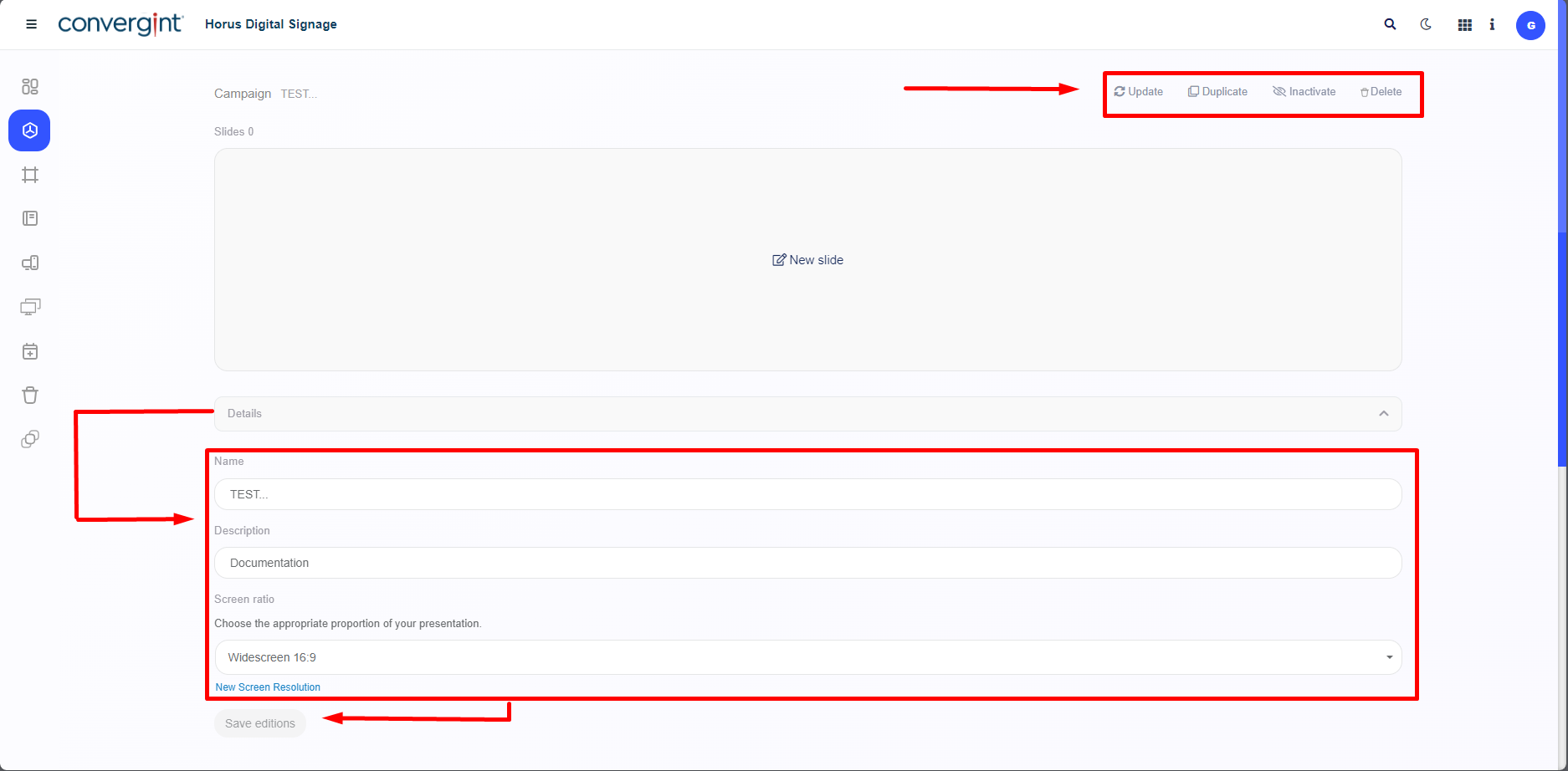Open the stacked monitors icon in the sidebar
This screenshot has width=1568, height=771.
pyautogui.click(x=30, y=307)
